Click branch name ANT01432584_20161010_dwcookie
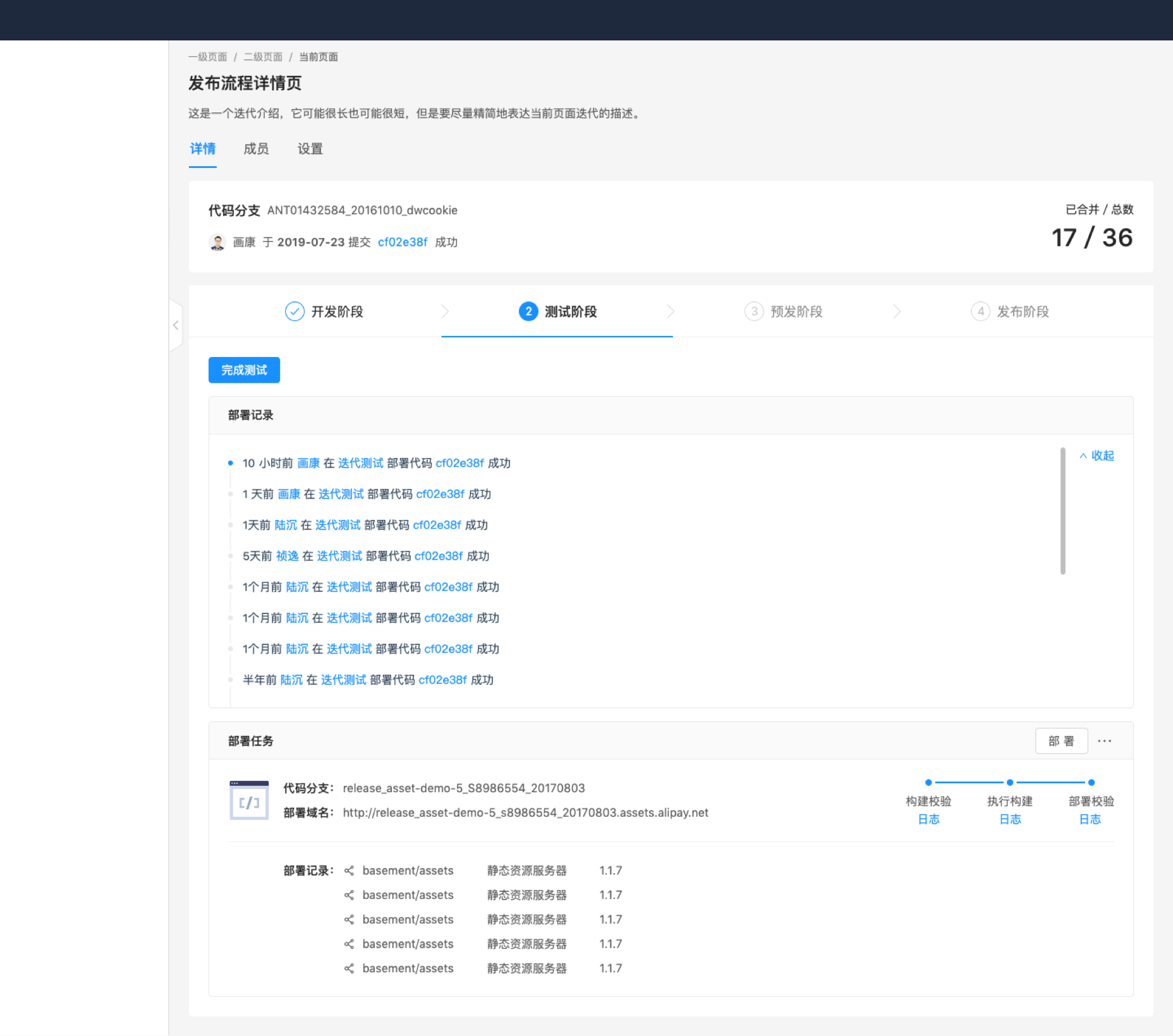The width and height of the screenshot is (1173, 1036). click(362, 210)
